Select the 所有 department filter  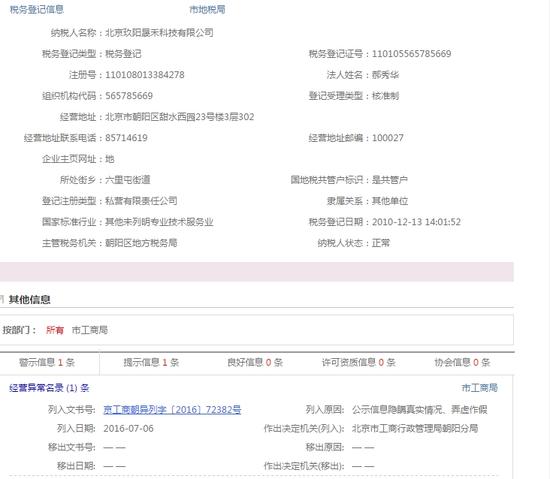(x=55, y=330)
